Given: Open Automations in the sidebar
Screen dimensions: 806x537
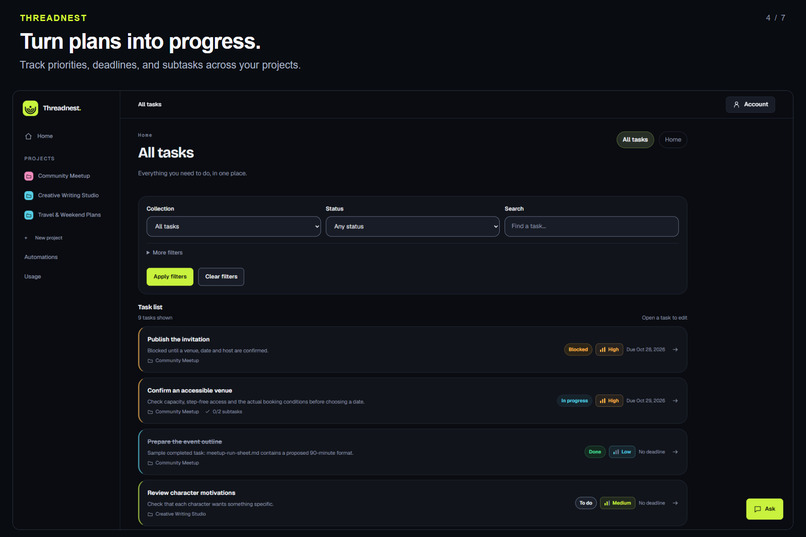Looking at the screenshot, I should pos(41,257).
